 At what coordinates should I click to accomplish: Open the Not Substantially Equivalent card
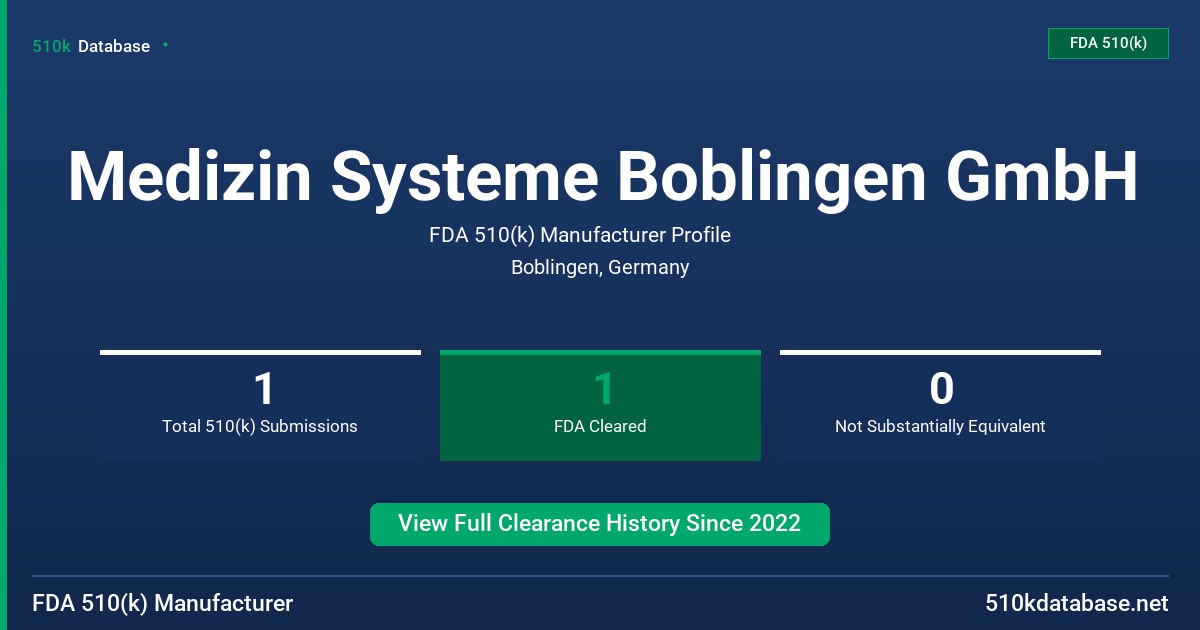[940, 405]
